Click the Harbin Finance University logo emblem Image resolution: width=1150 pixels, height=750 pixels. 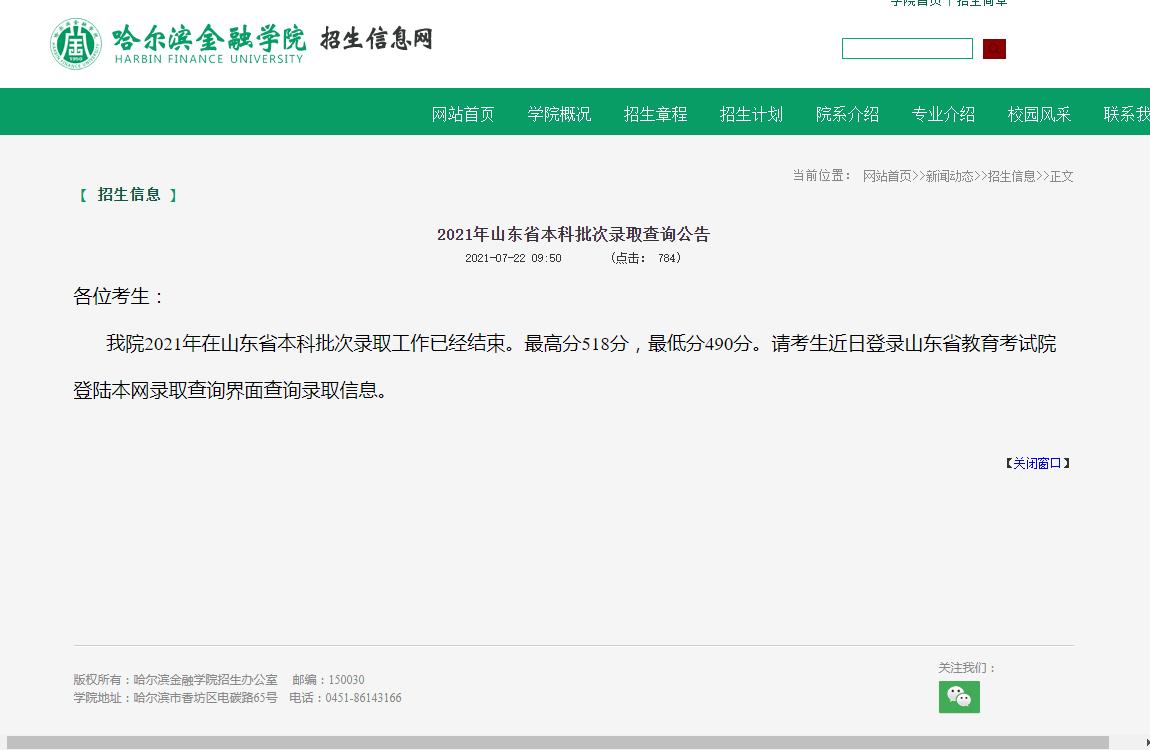[76, 44]
